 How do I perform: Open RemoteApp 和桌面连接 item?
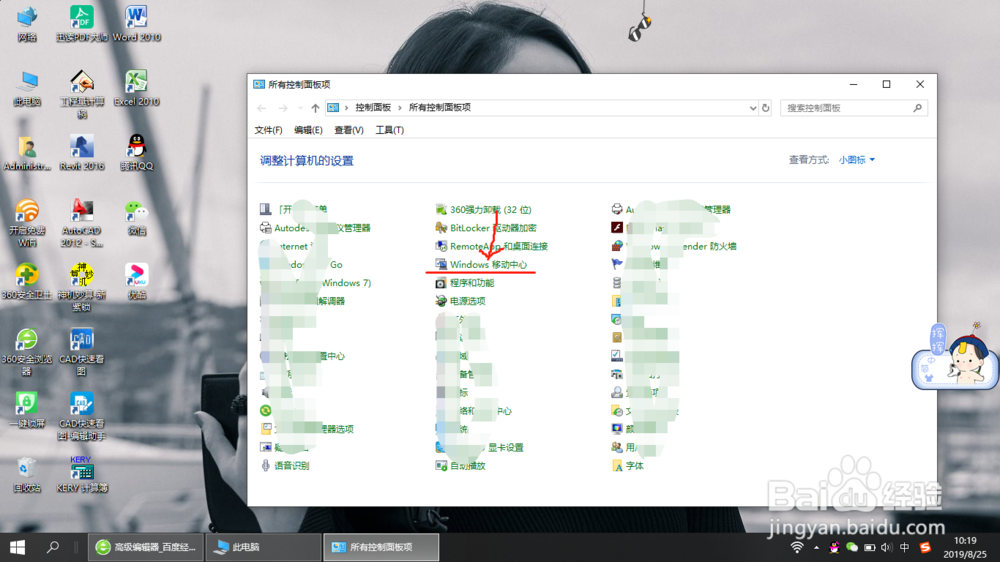tap(491, 246)
